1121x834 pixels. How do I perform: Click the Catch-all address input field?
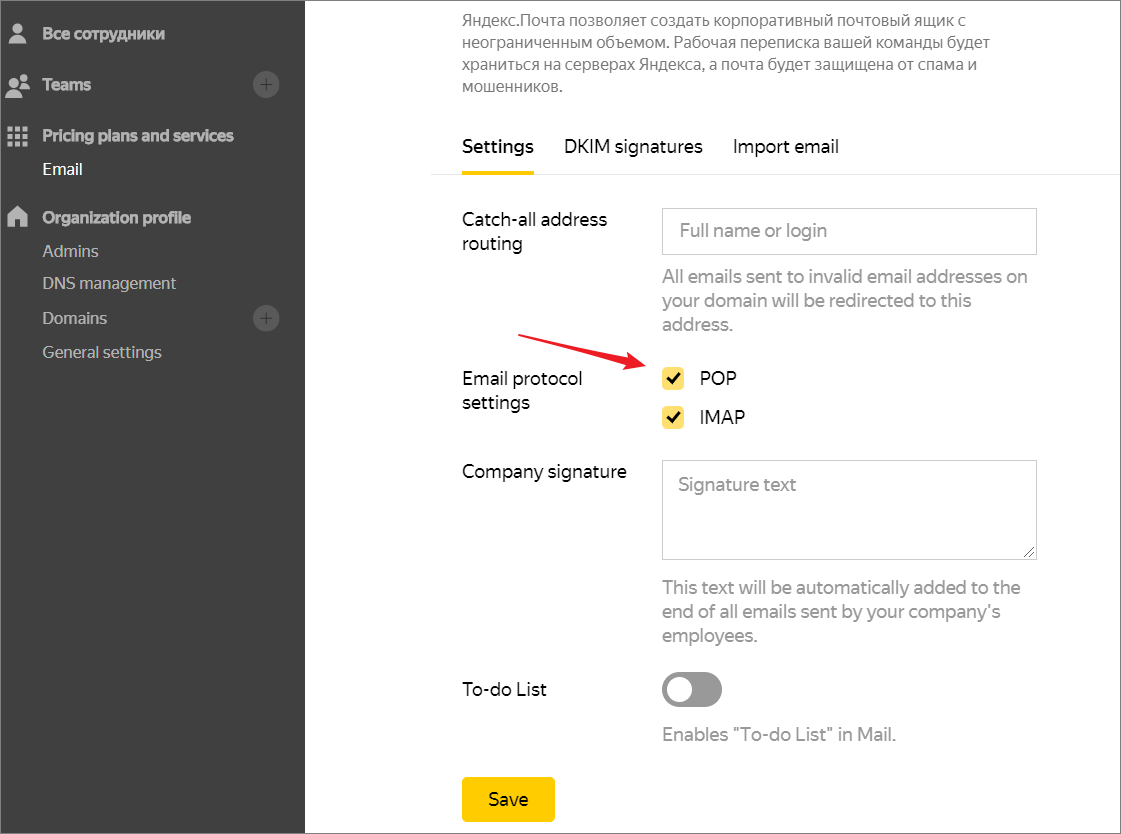pos(848,231)
